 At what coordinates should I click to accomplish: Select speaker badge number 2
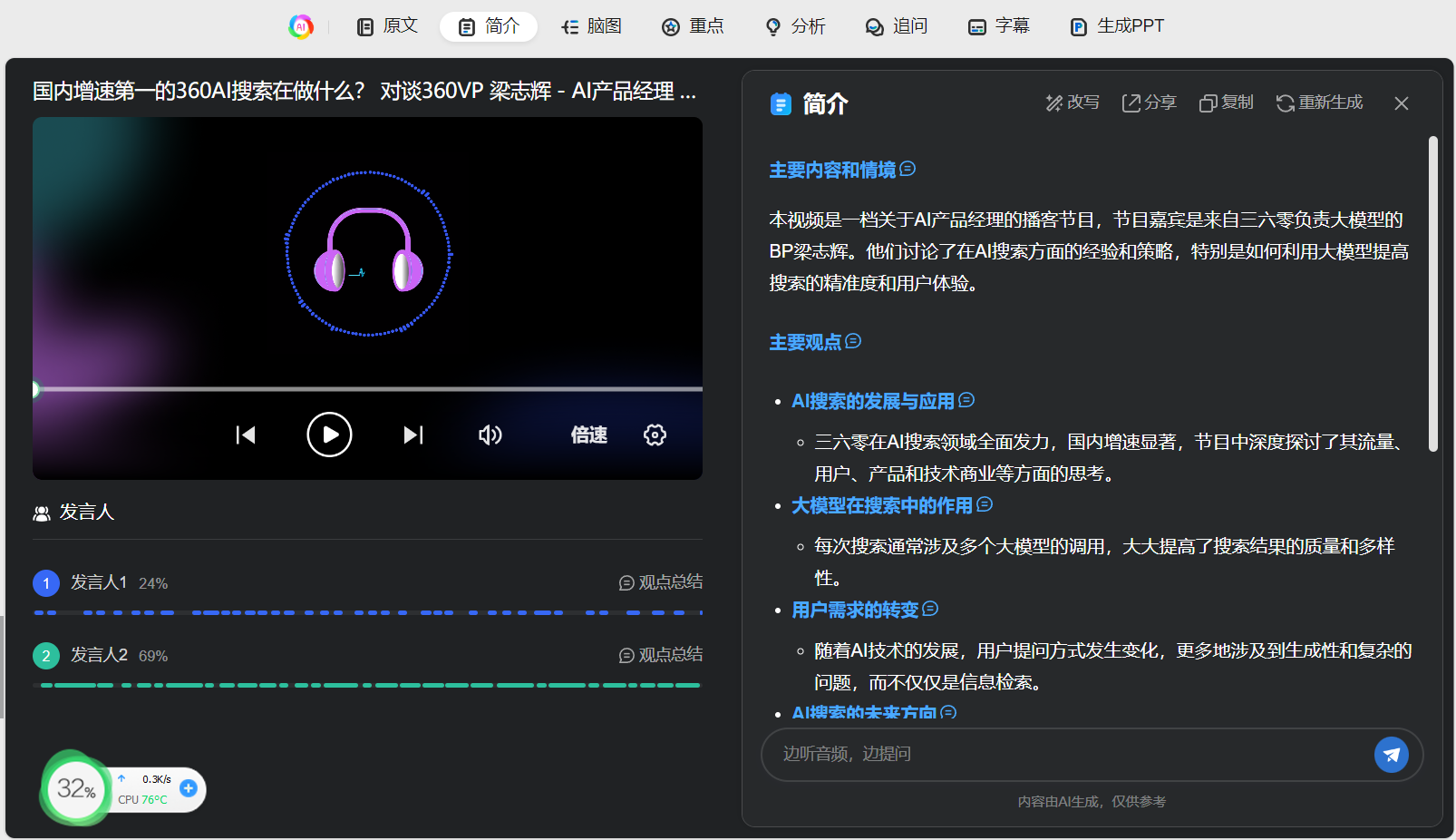coord(46,655)
